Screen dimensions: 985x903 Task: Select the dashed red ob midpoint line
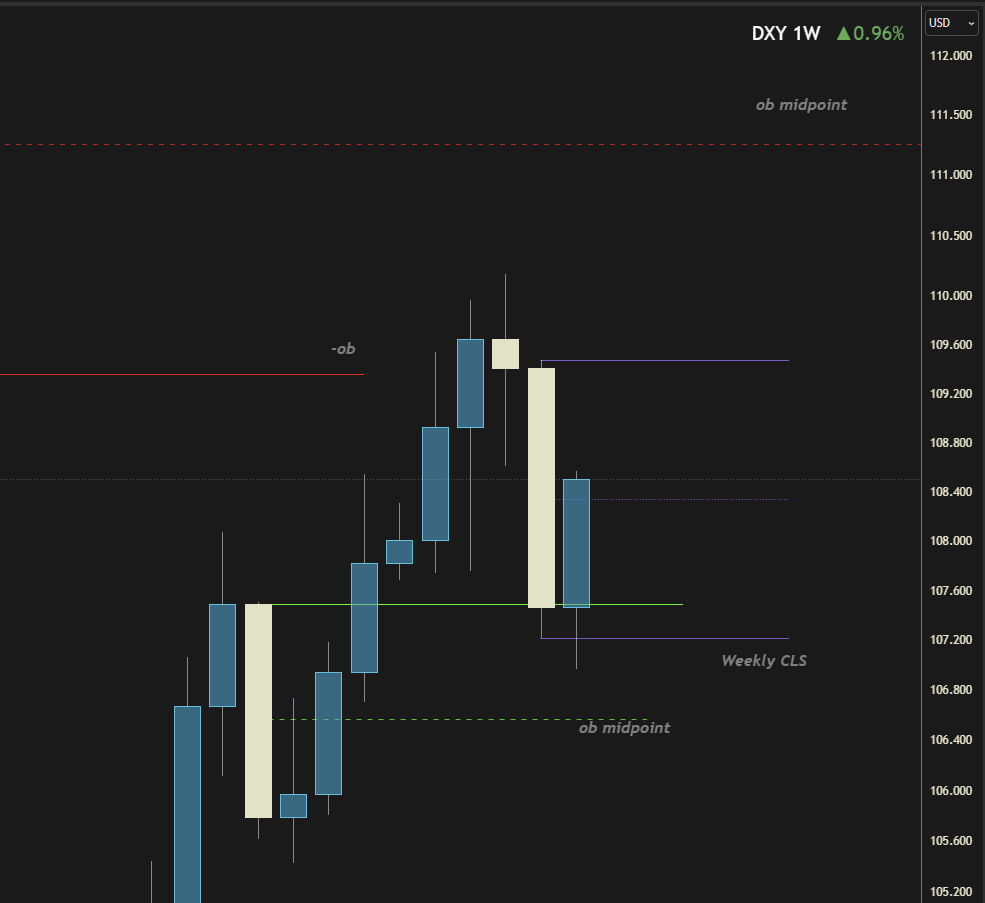click(460, 145)
